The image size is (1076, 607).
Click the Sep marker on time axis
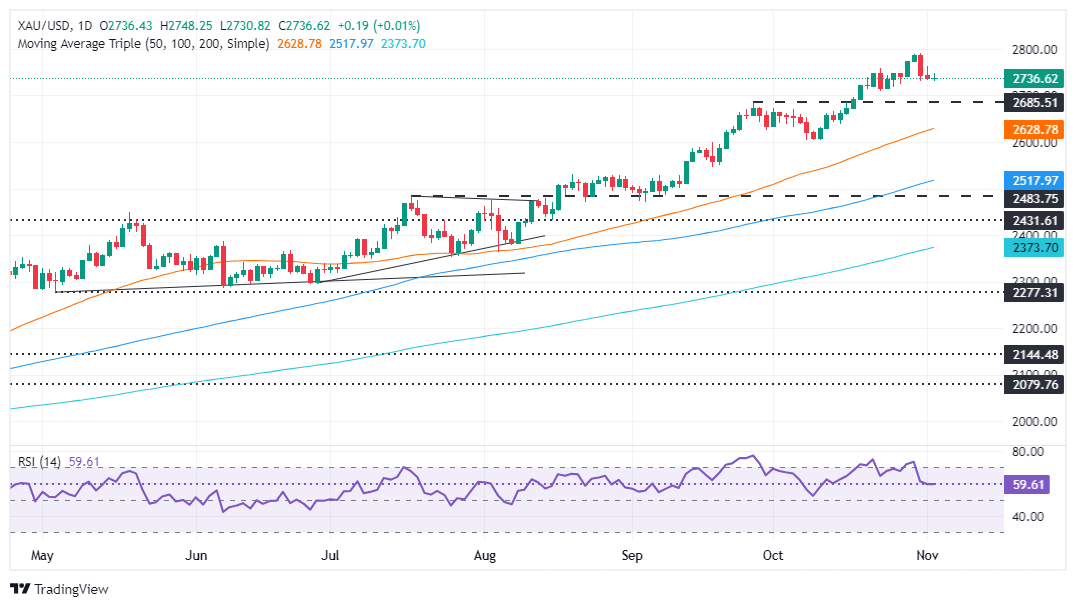tap(632, 555)
